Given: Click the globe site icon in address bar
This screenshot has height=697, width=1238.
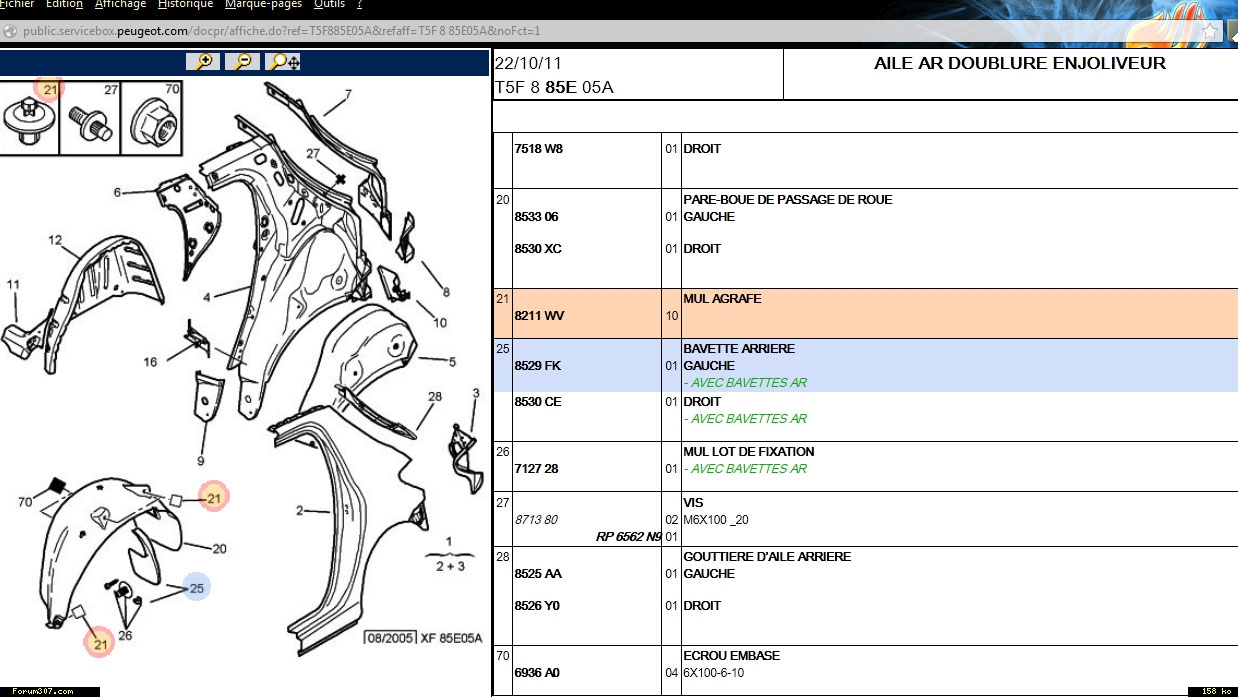Looking at the screenshot, I should point(10,31).
